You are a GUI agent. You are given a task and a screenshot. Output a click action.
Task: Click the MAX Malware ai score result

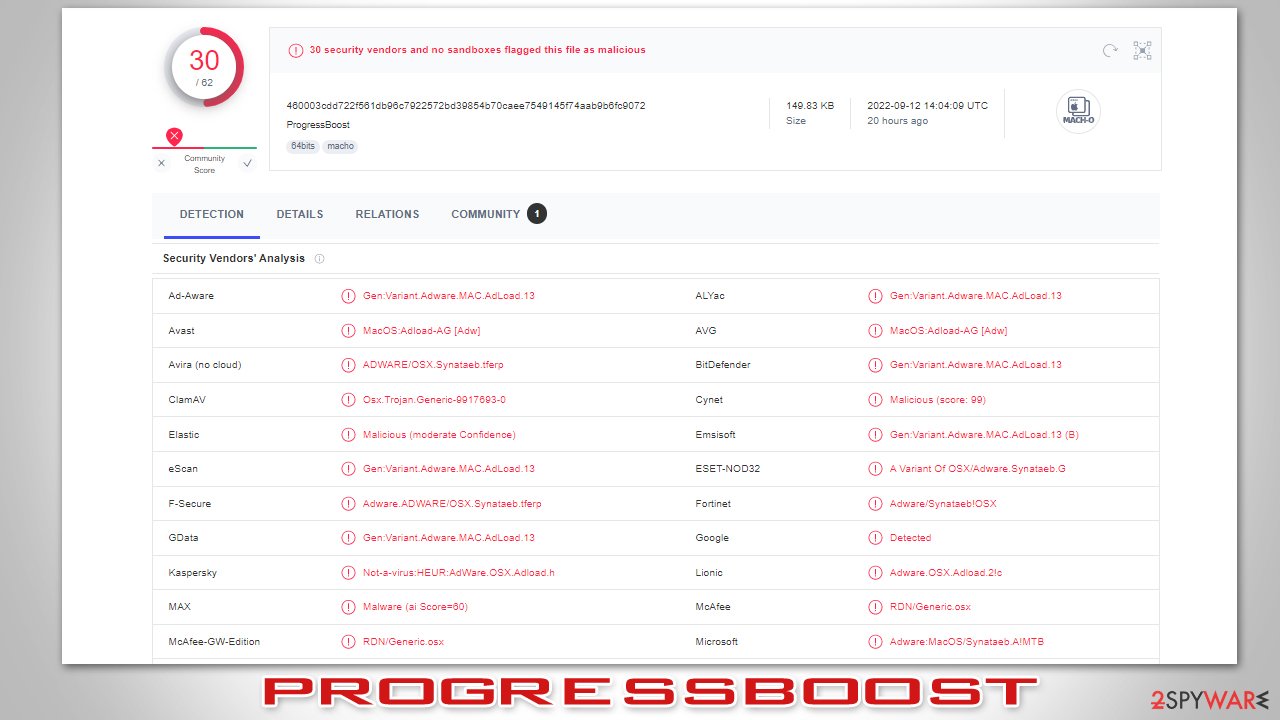[x=415, y=607]
